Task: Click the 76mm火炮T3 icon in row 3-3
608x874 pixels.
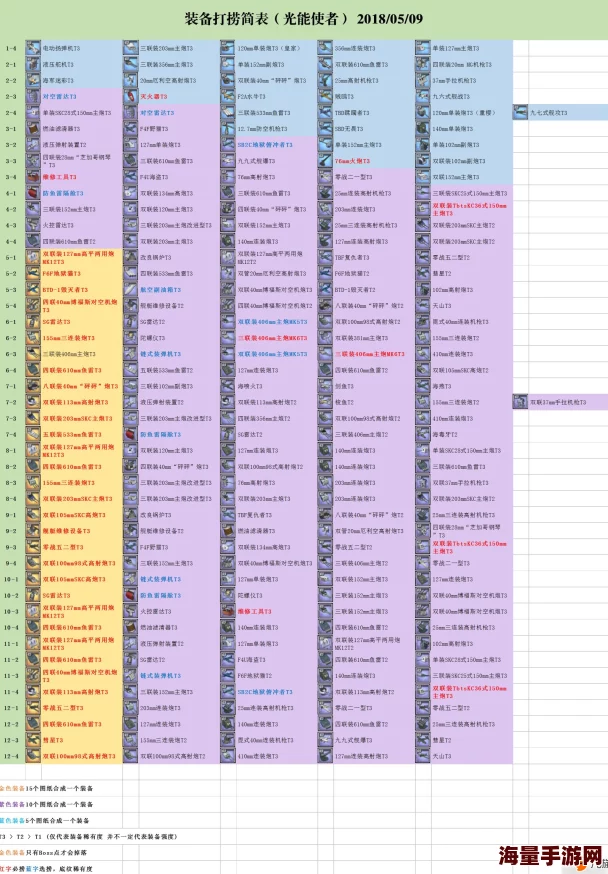Action: [325, 161]
